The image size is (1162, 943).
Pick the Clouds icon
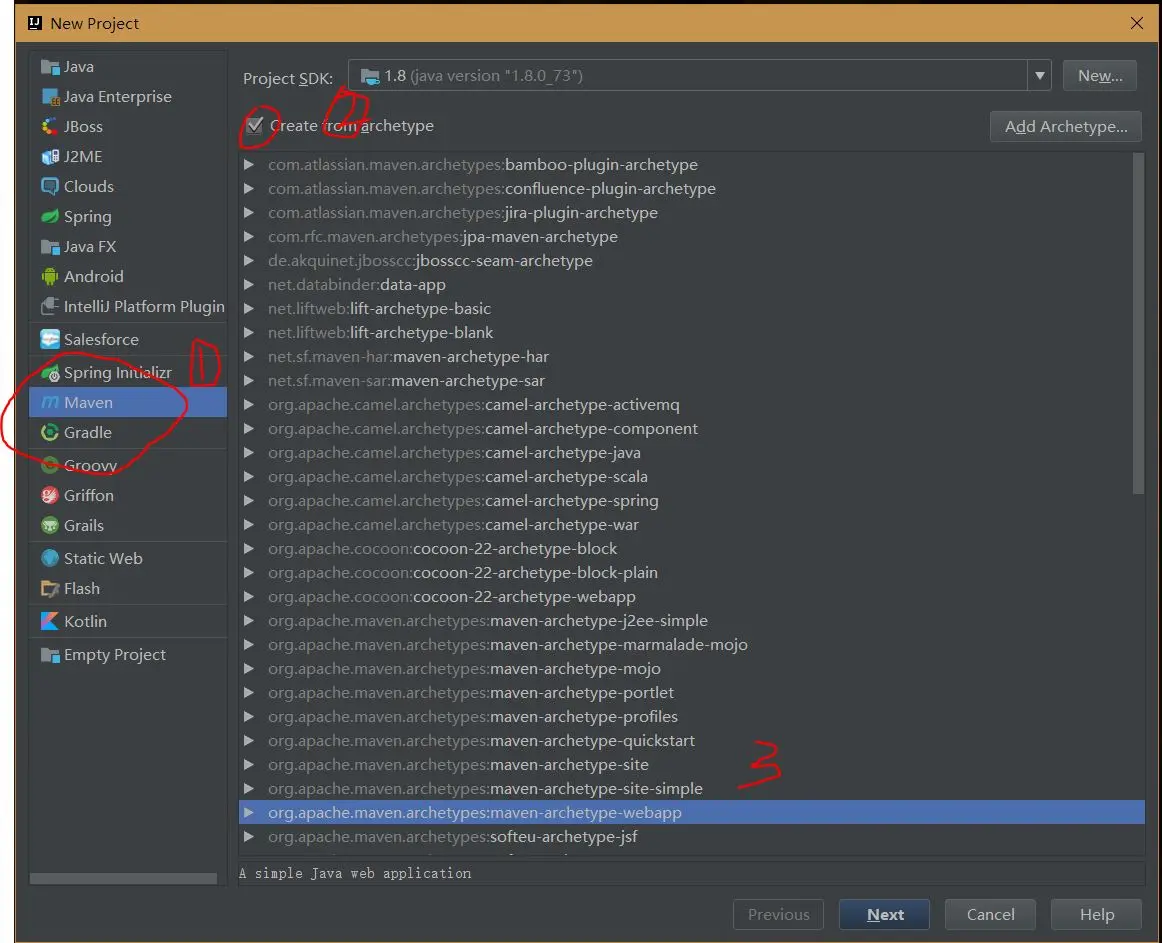click(50, 187)
